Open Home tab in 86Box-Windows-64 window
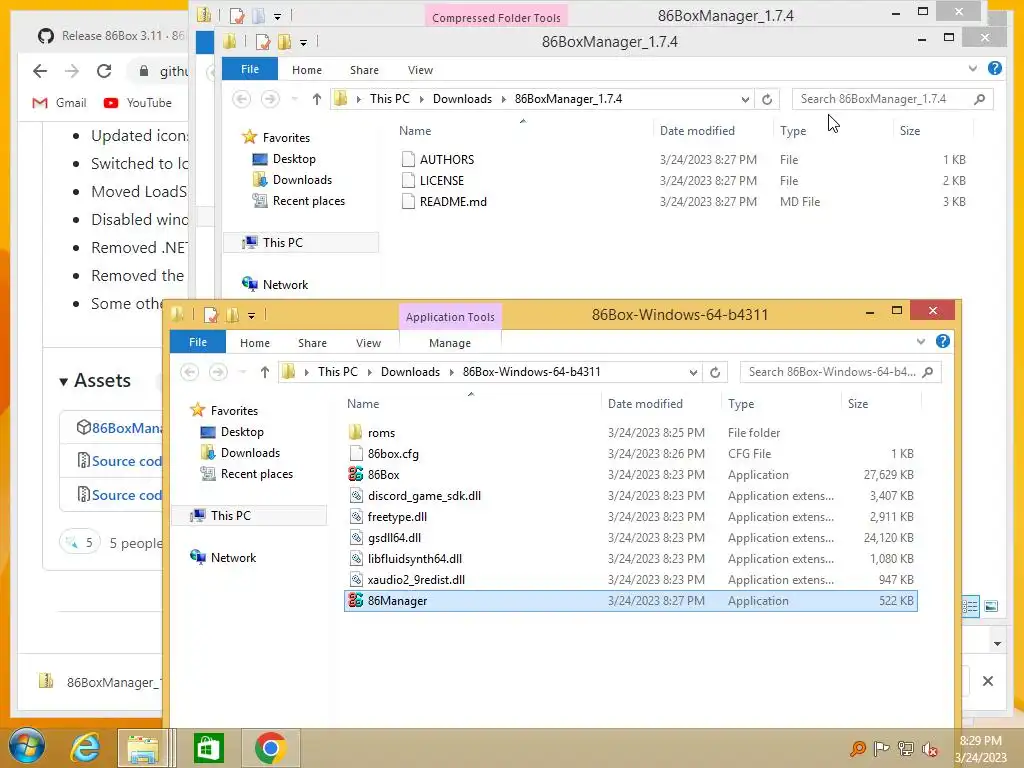This screenshot has height=768, width=1024. (255, 343)
